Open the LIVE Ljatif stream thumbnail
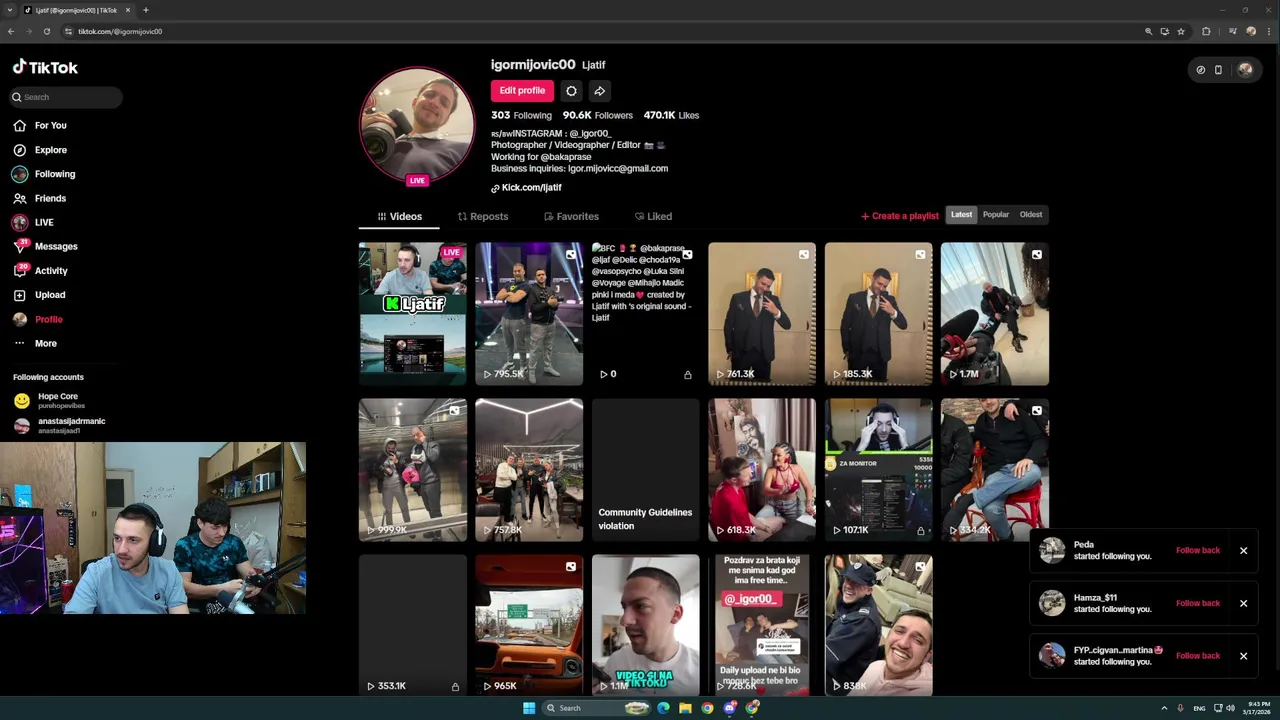Screen dimensions: 1280x720 tap(412, 314)
